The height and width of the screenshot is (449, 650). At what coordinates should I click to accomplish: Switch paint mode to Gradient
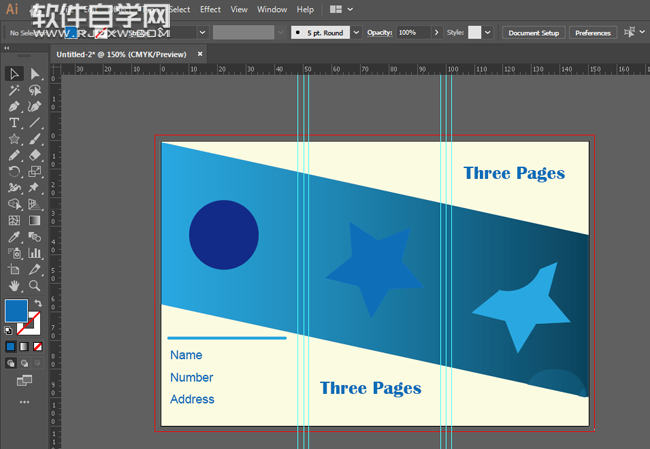pyautogui.click(x=24, y=347)
